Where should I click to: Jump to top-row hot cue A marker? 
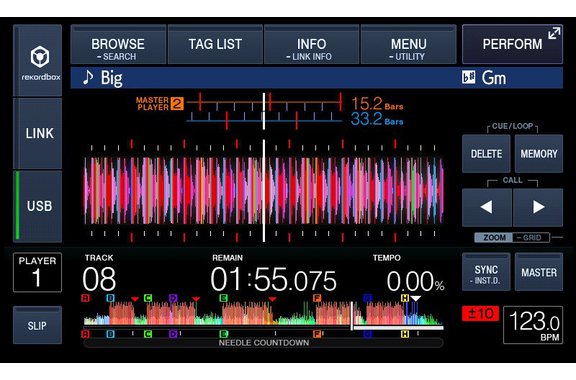[x=85, y=298]
